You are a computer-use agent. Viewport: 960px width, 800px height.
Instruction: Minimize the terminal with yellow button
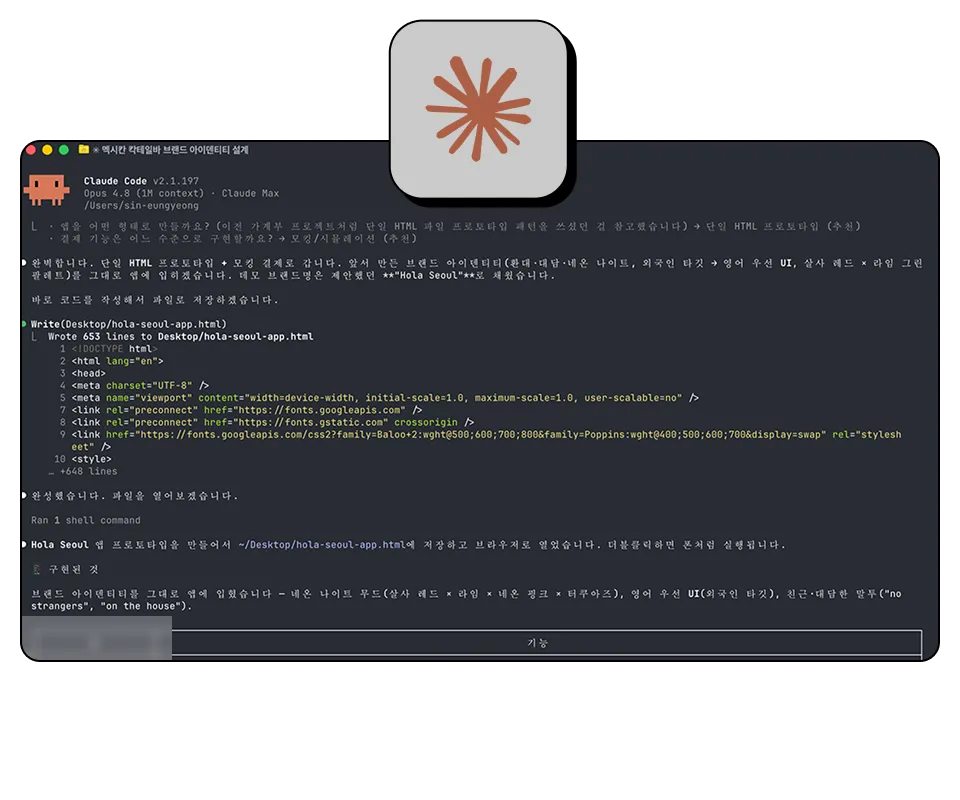pos(47,149)
